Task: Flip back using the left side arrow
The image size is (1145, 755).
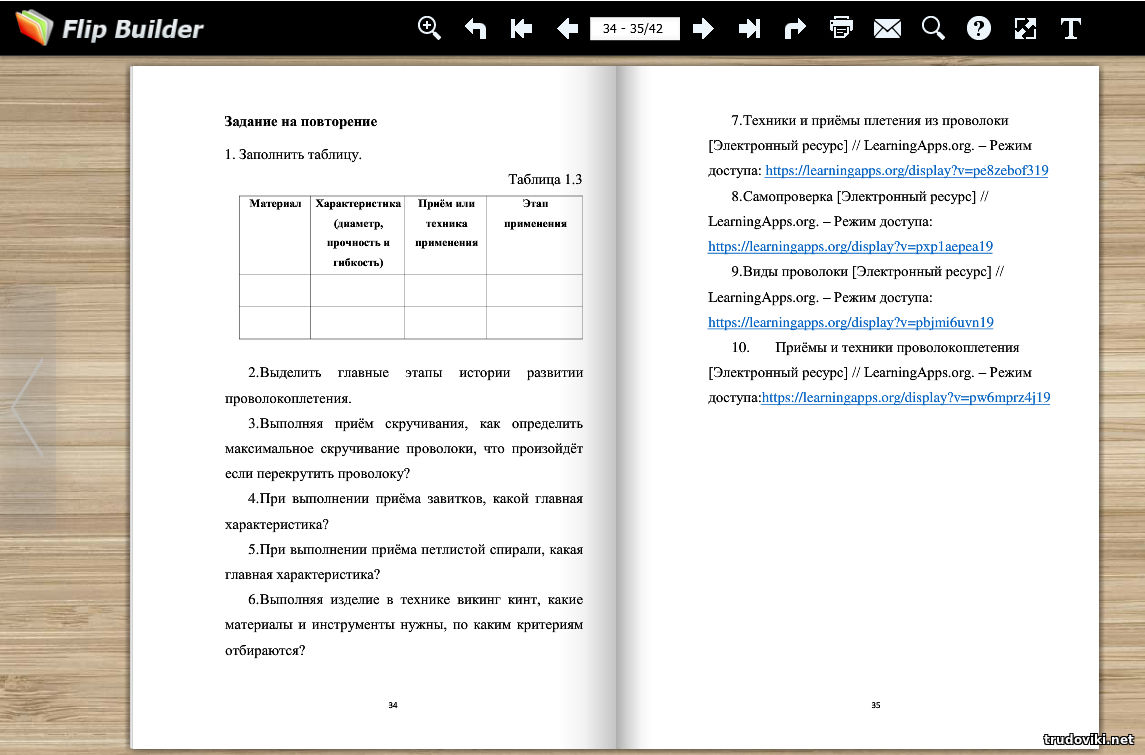Action: click(27, 407)
